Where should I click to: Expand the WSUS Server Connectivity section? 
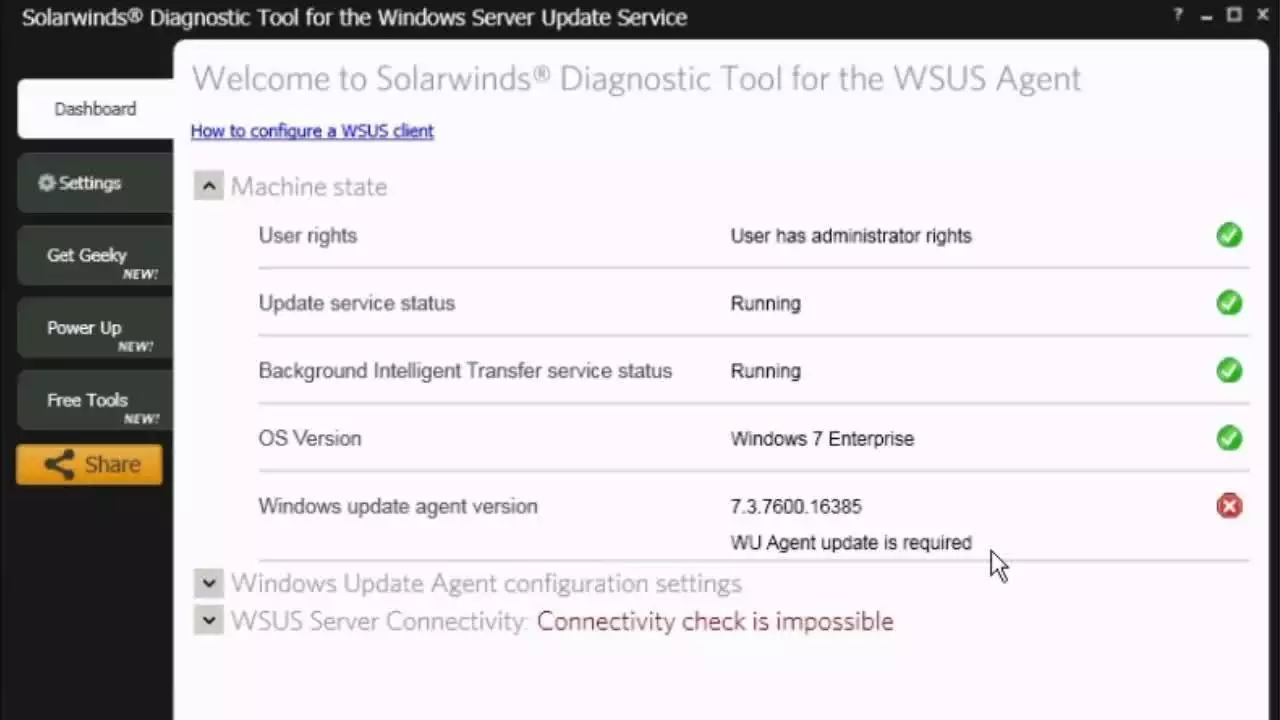(209, 621)
